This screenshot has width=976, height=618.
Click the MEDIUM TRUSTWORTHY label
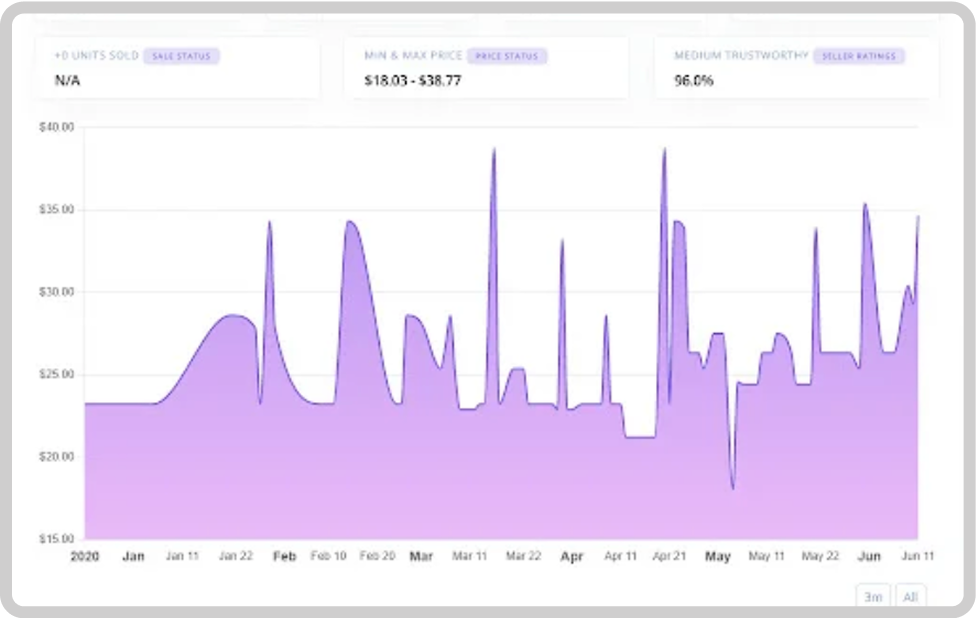click(741, 56)
